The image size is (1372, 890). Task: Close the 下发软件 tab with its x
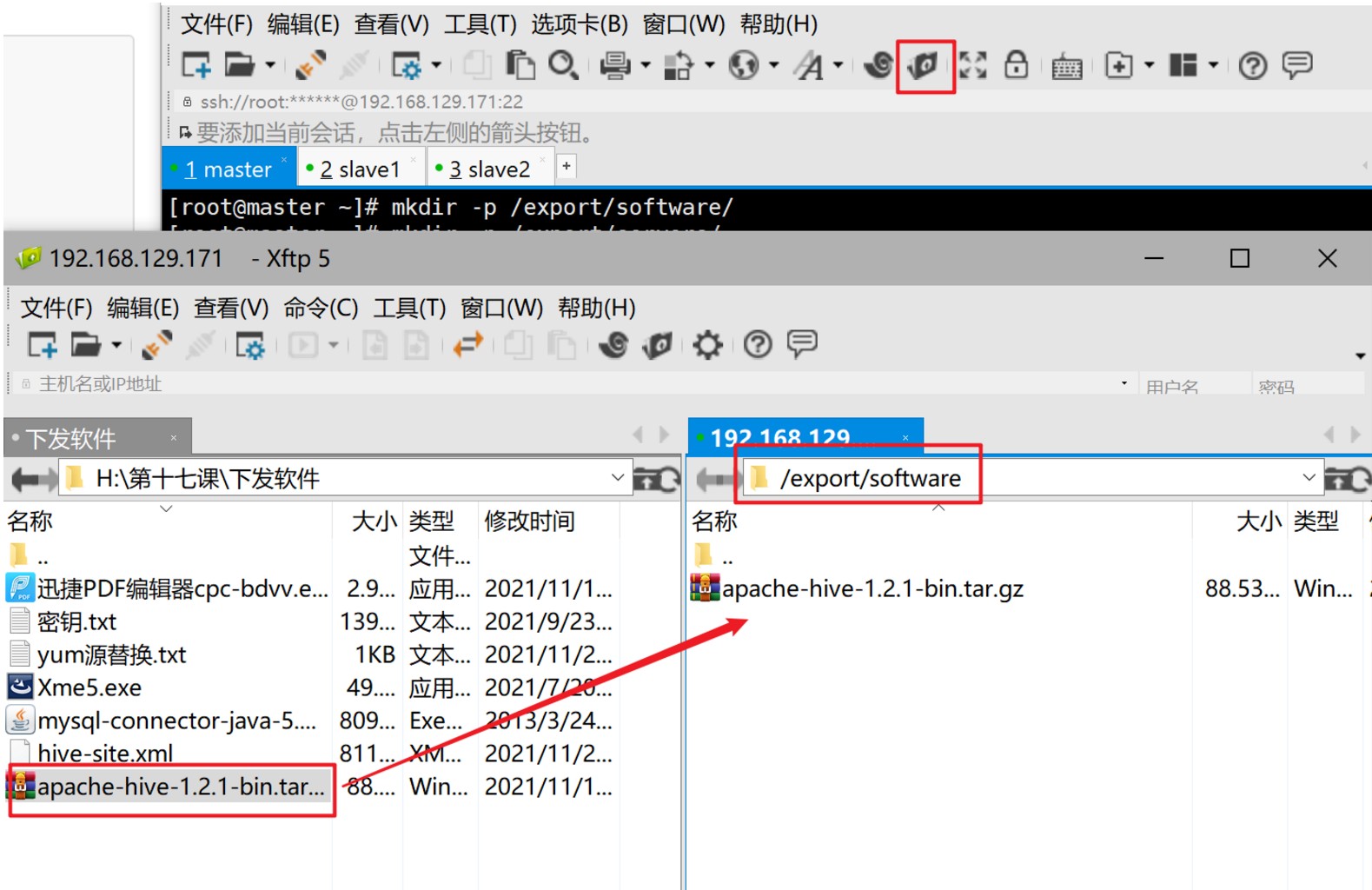tap(174, 438)
